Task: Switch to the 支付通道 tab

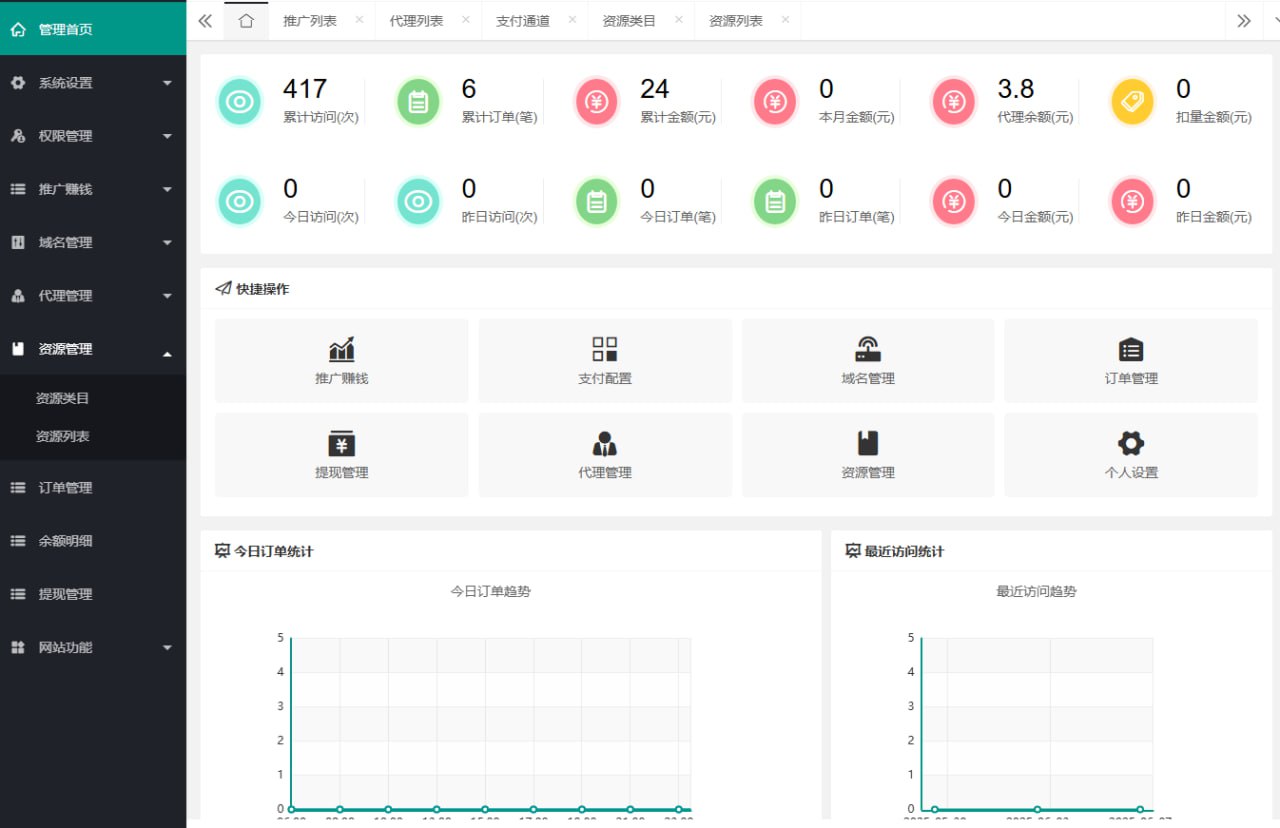Action: point(523,21)
